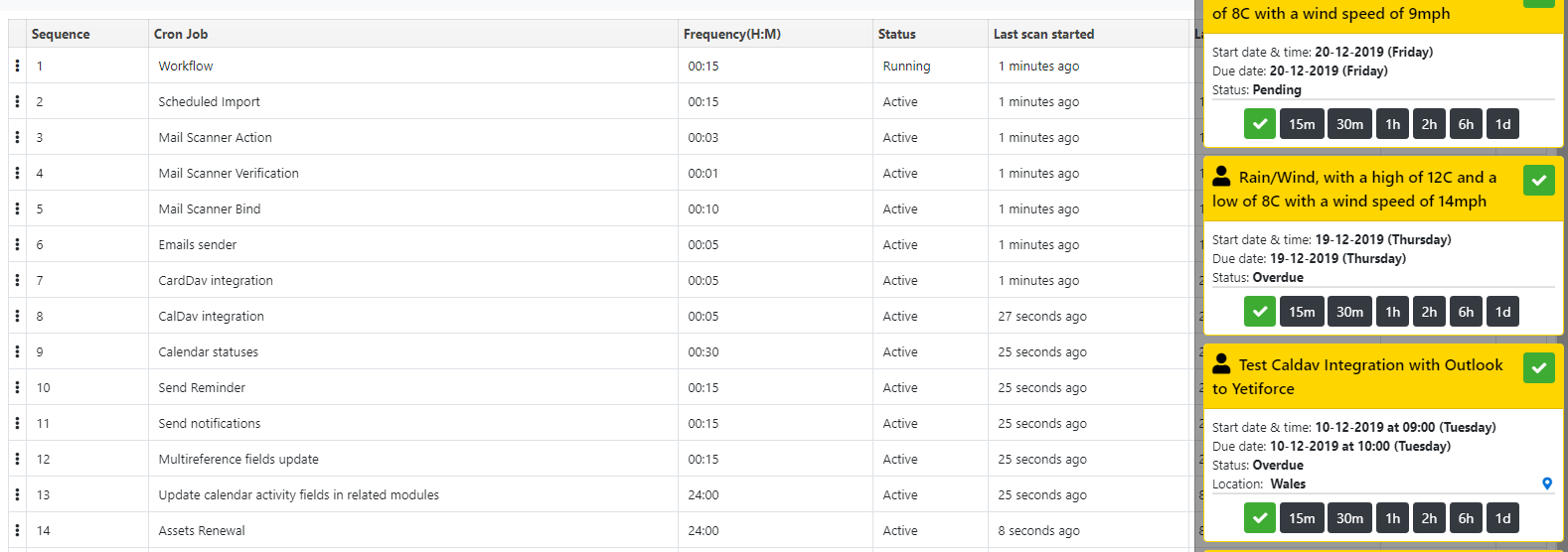The image size is (1568, 552).
Task: Open the row menu for Update calendar activity fields
Action: (x=17, y=494)
